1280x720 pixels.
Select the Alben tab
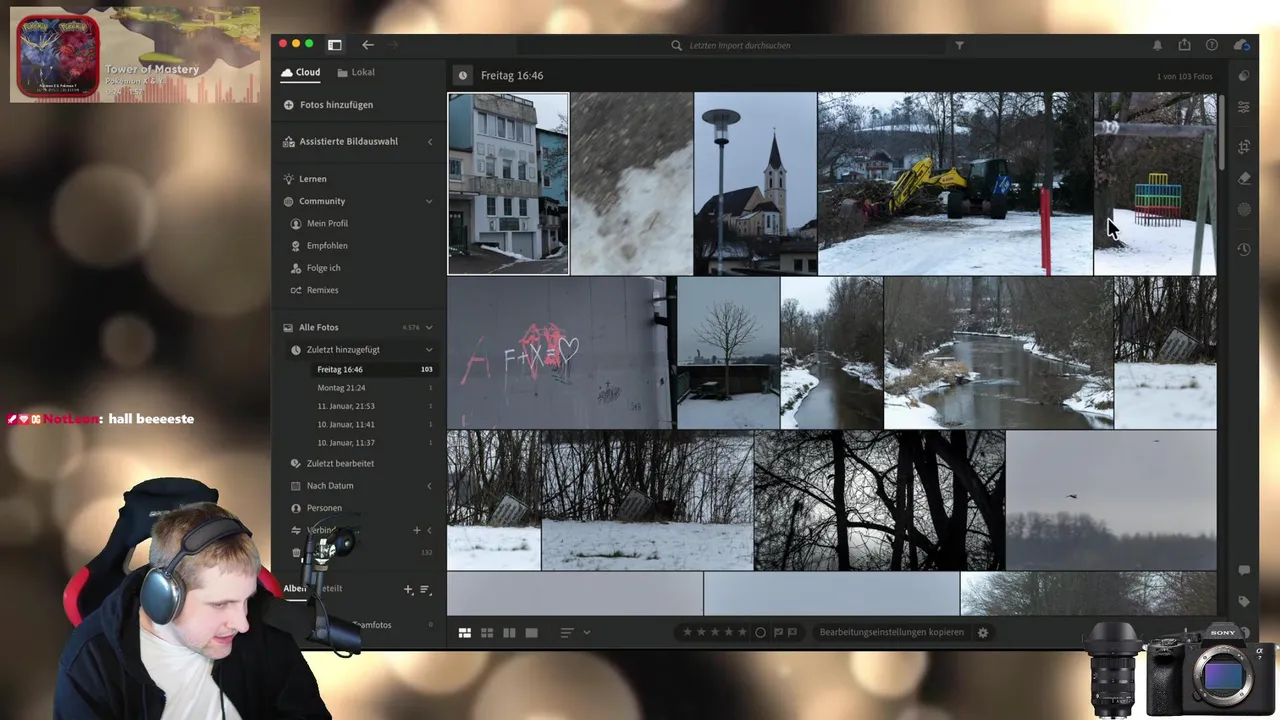(294, 589)
